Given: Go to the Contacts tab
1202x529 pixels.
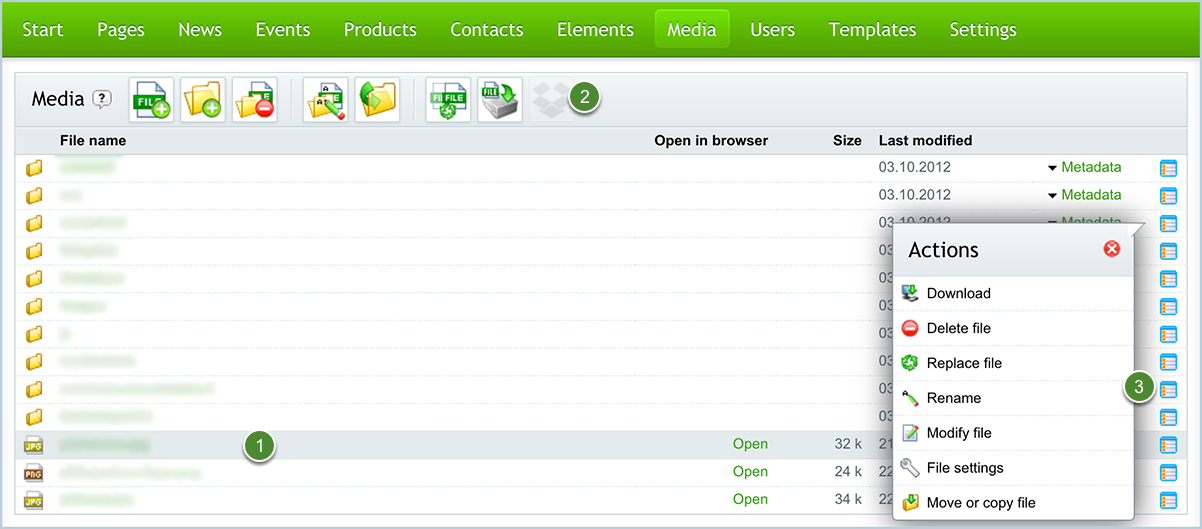Looking at the screenshot, I should click(x=487, y=29).
